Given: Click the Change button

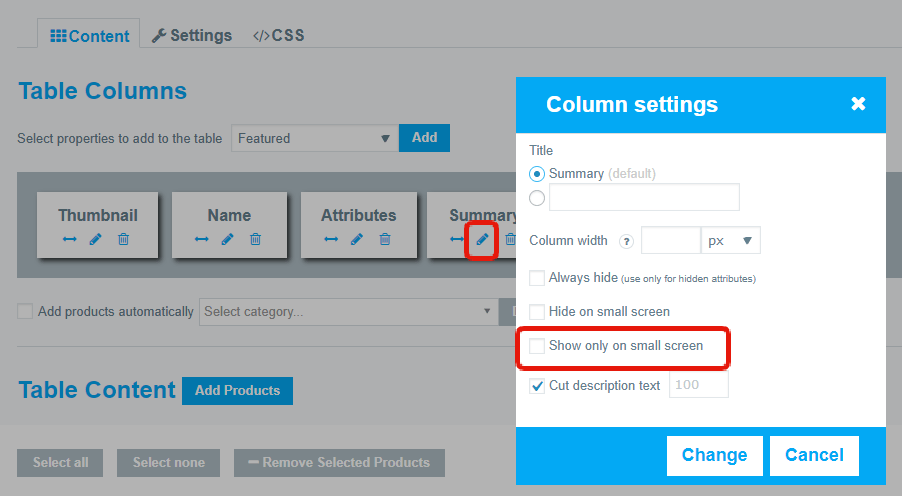Looking at the screenshot, I should pos(714,455).
